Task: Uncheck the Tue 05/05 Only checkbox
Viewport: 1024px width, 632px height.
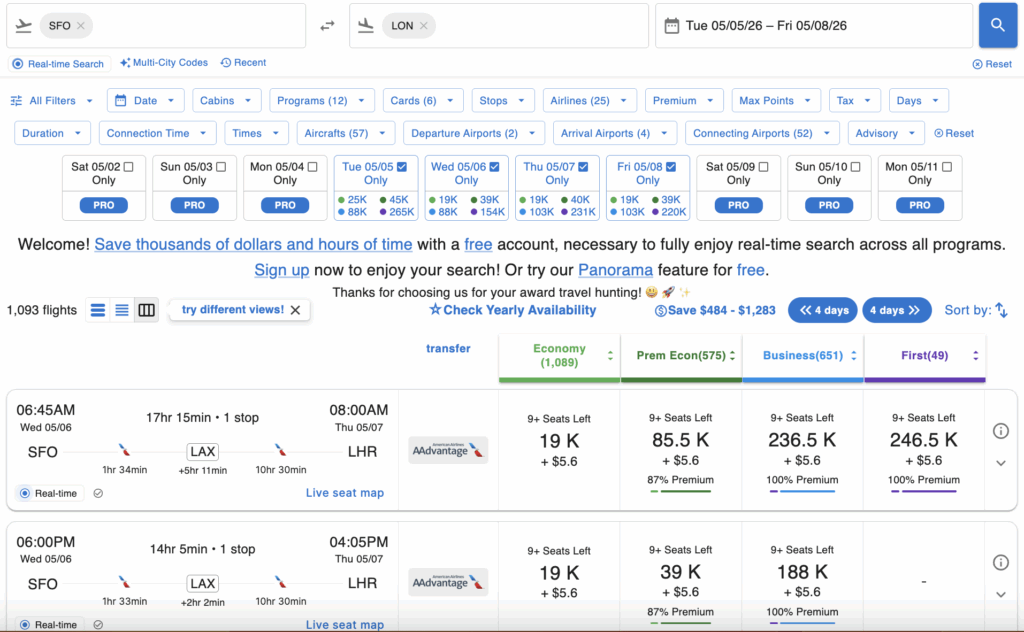Action: pyautogui.click(x=401, y=167)
